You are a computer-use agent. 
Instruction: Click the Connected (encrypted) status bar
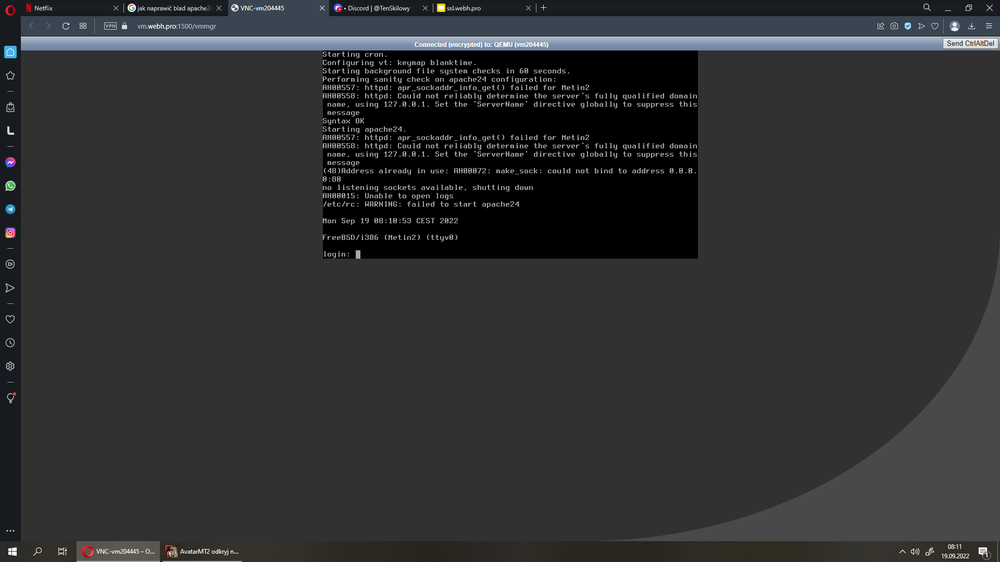pyautogui.click(x=482, y=44)
